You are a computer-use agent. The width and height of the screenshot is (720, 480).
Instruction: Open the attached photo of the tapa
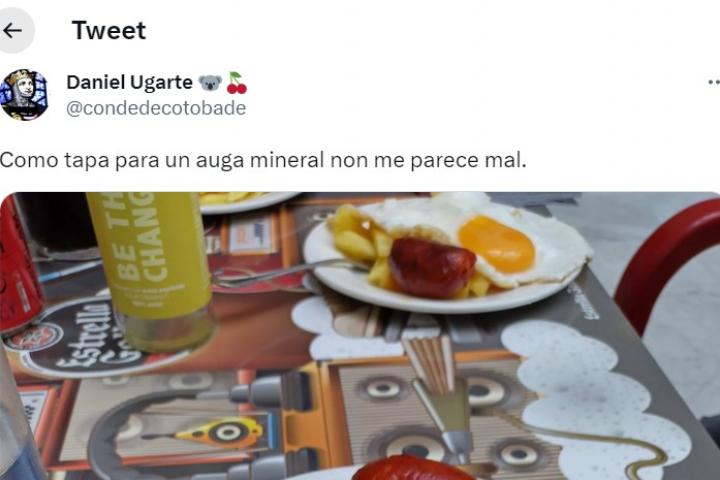pos(360,336)
